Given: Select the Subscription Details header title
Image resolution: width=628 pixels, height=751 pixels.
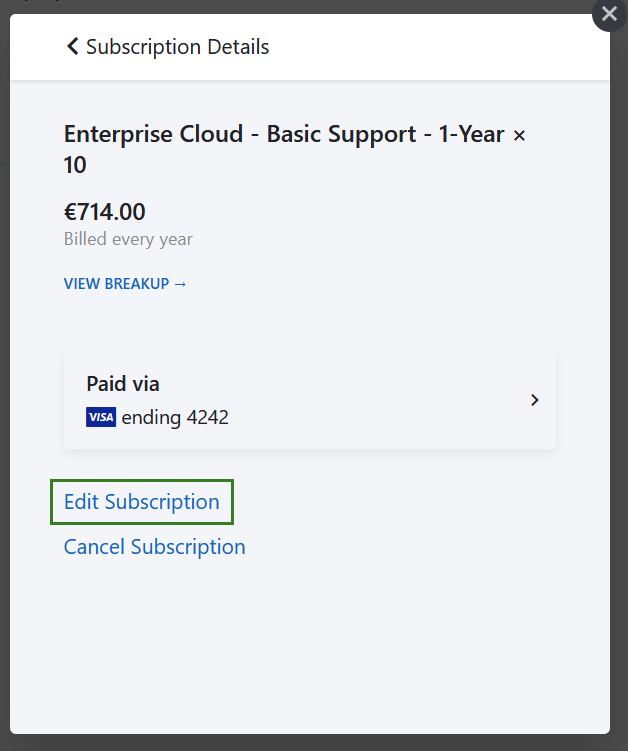Looking at the screenshot, I should [177, 47].
